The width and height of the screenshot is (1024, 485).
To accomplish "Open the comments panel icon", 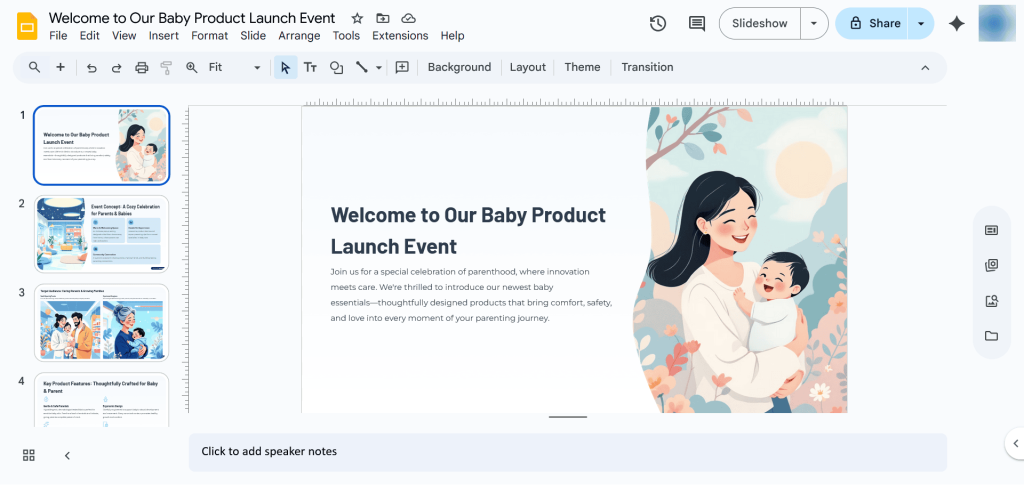I will (x=697, y=24).
